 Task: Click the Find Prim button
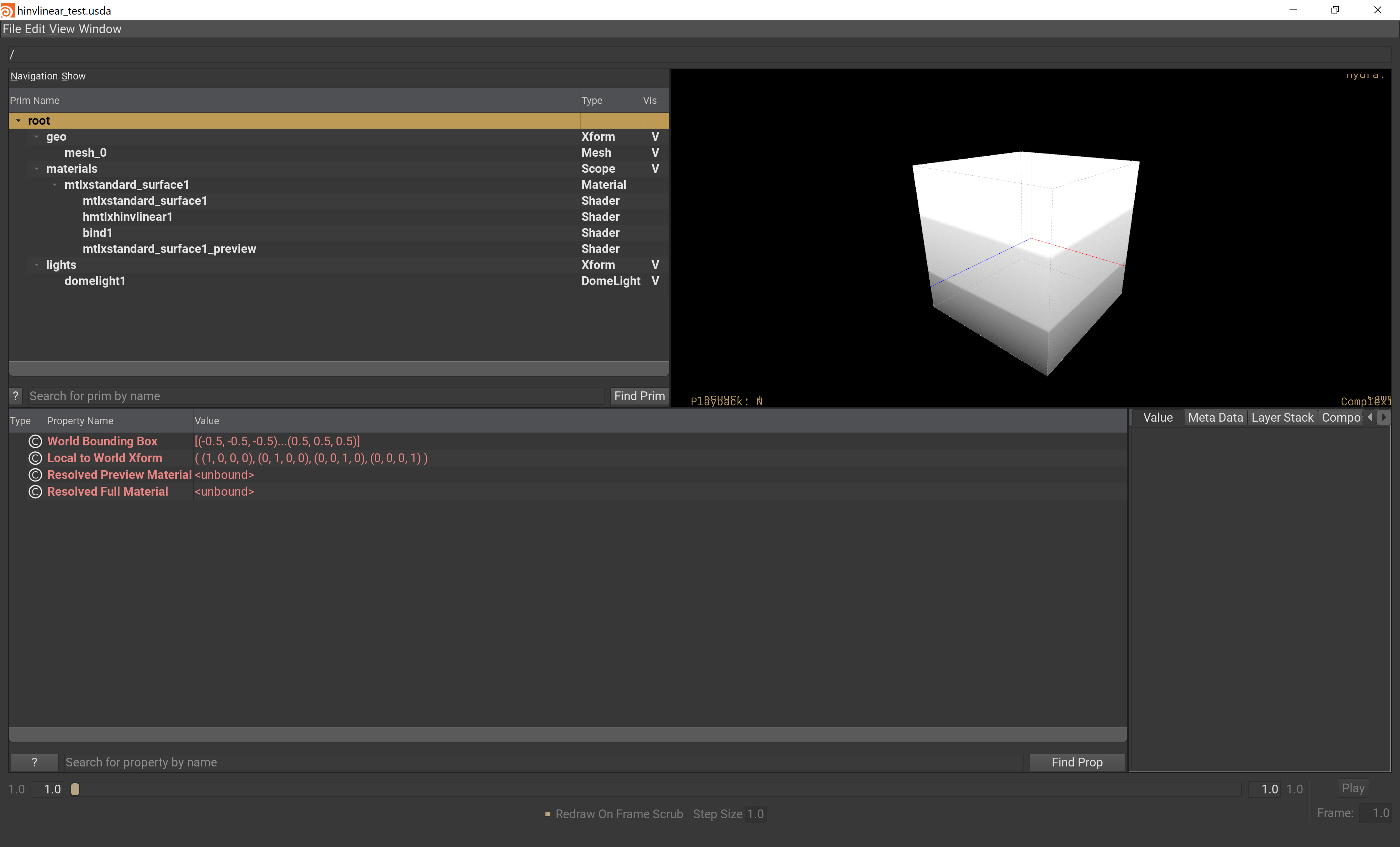(x=639, y=396)
